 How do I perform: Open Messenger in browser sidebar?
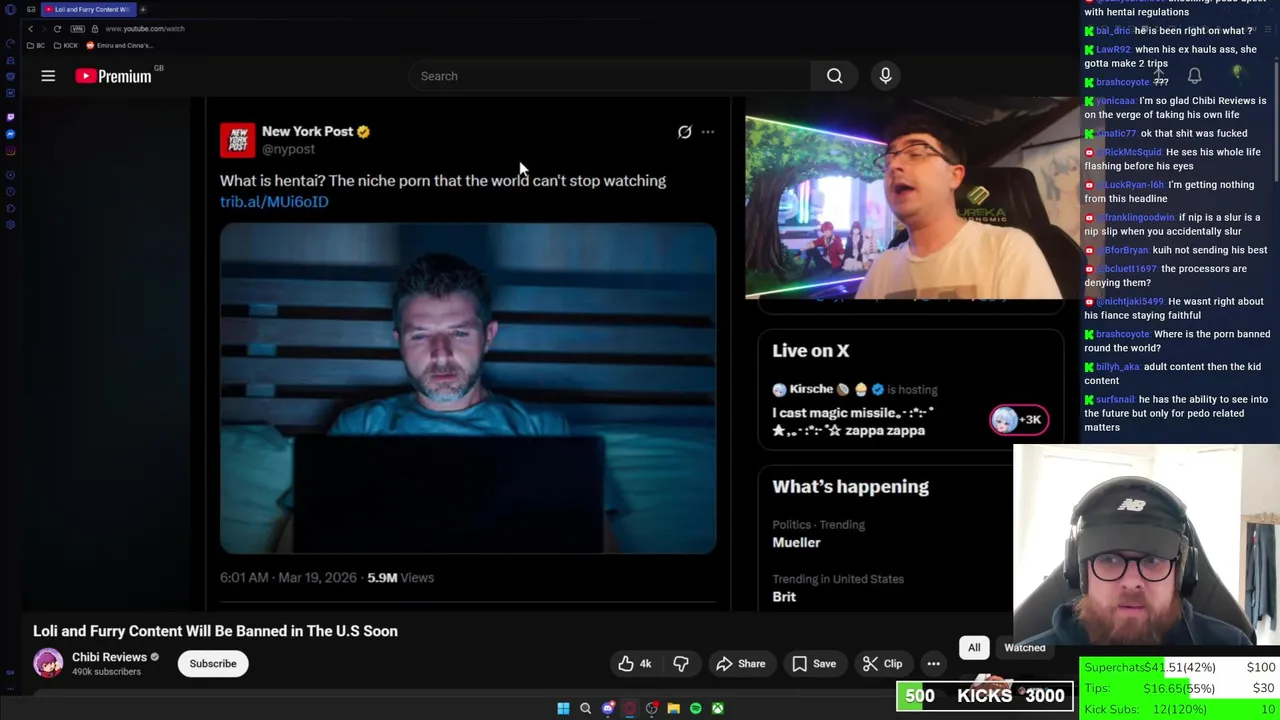point(10,134)
